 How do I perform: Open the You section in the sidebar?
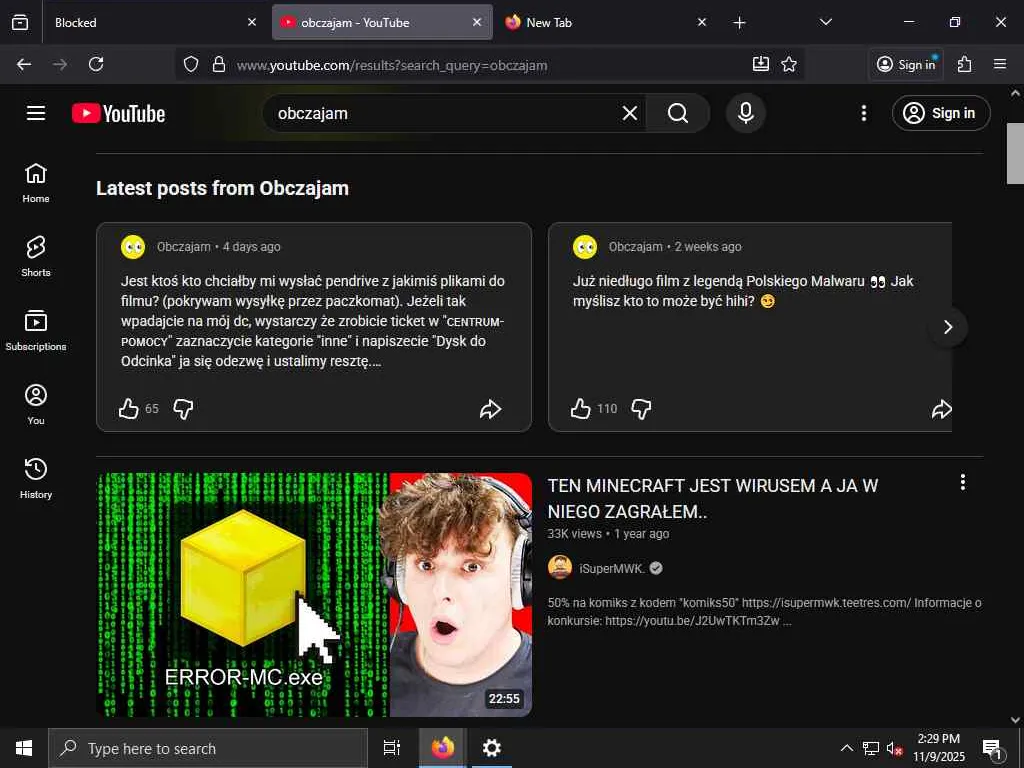click(36, 404)
